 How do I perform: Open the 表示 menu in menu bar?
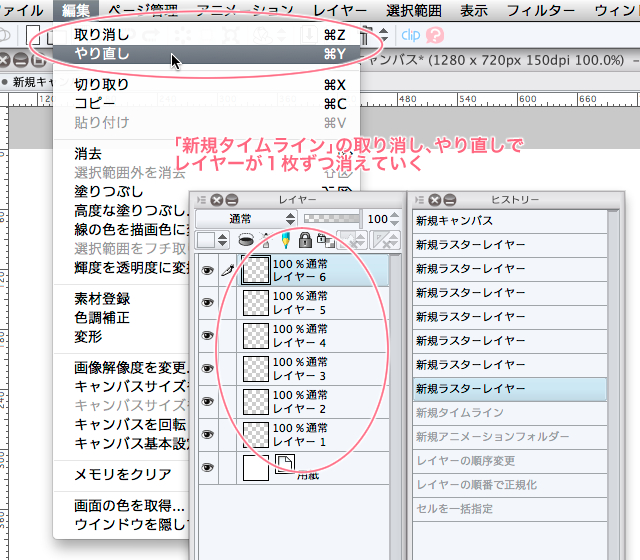click(474, 11)
